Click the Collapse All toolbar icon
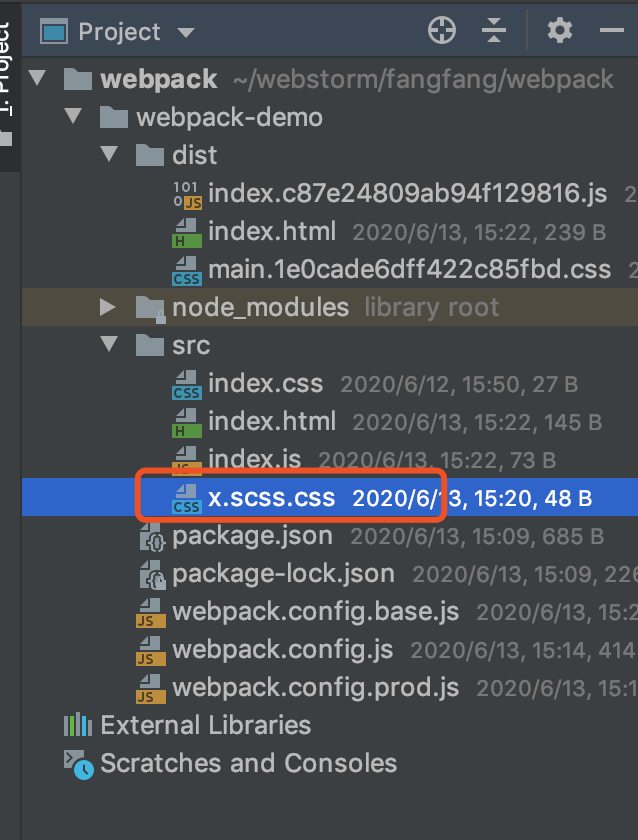Screen dimensions: 638x840 [494, 31]
